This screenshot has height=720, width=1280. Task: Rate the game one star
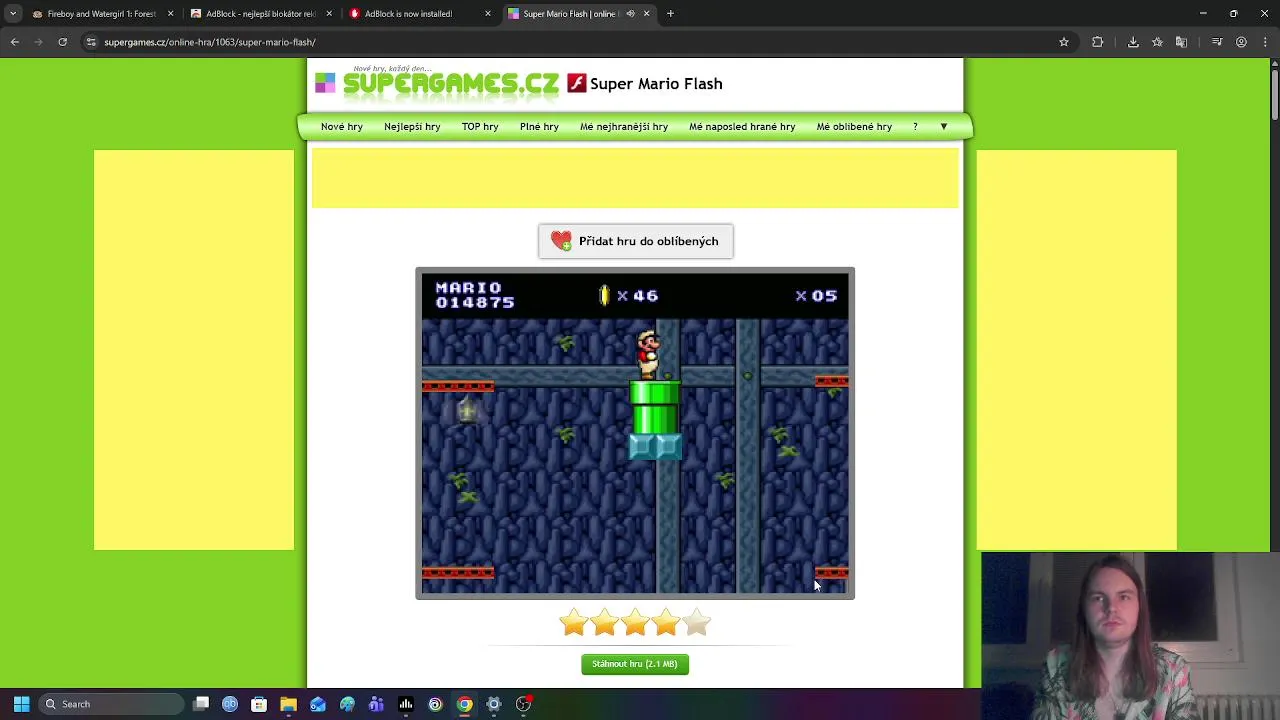click(573, 624)
